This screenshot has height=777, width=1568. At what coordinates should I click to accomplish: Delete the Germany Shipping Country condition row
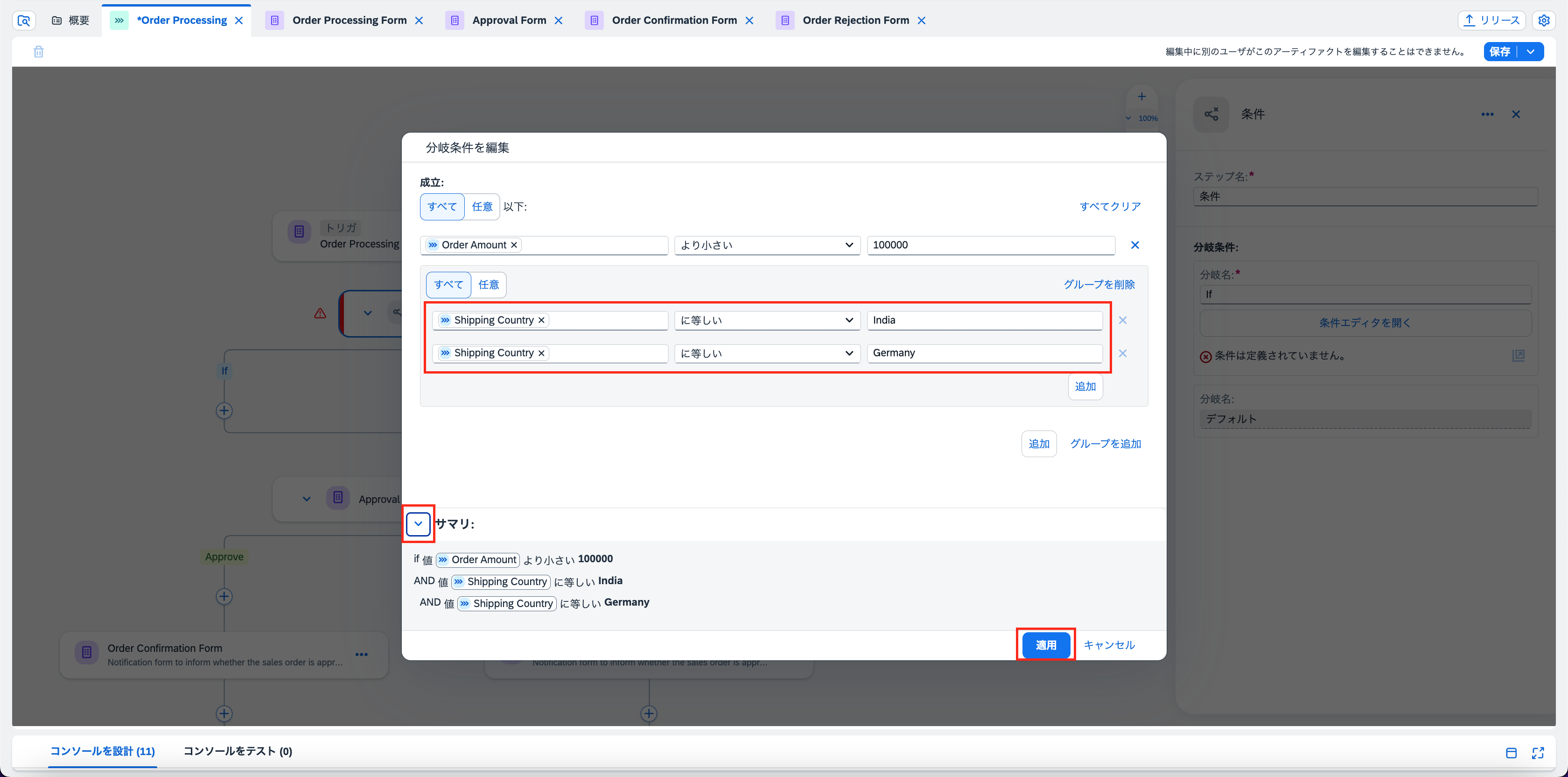(1122, 353)
